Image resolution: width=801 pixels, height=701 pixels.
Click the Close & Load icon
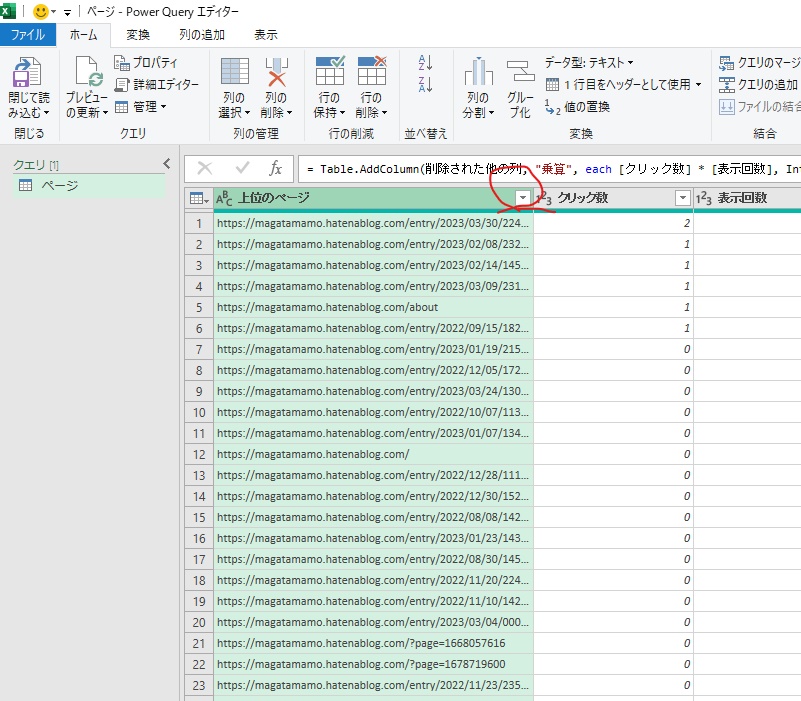[27, 72]
